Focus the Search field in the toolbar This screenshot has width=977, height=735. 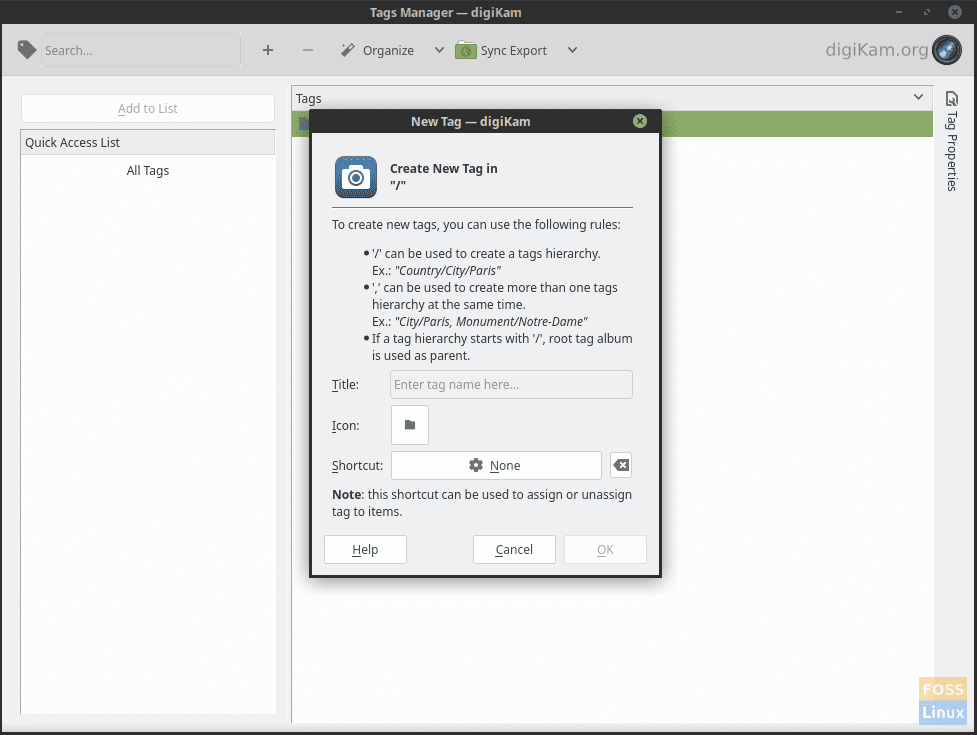click(x=141, y=50)
